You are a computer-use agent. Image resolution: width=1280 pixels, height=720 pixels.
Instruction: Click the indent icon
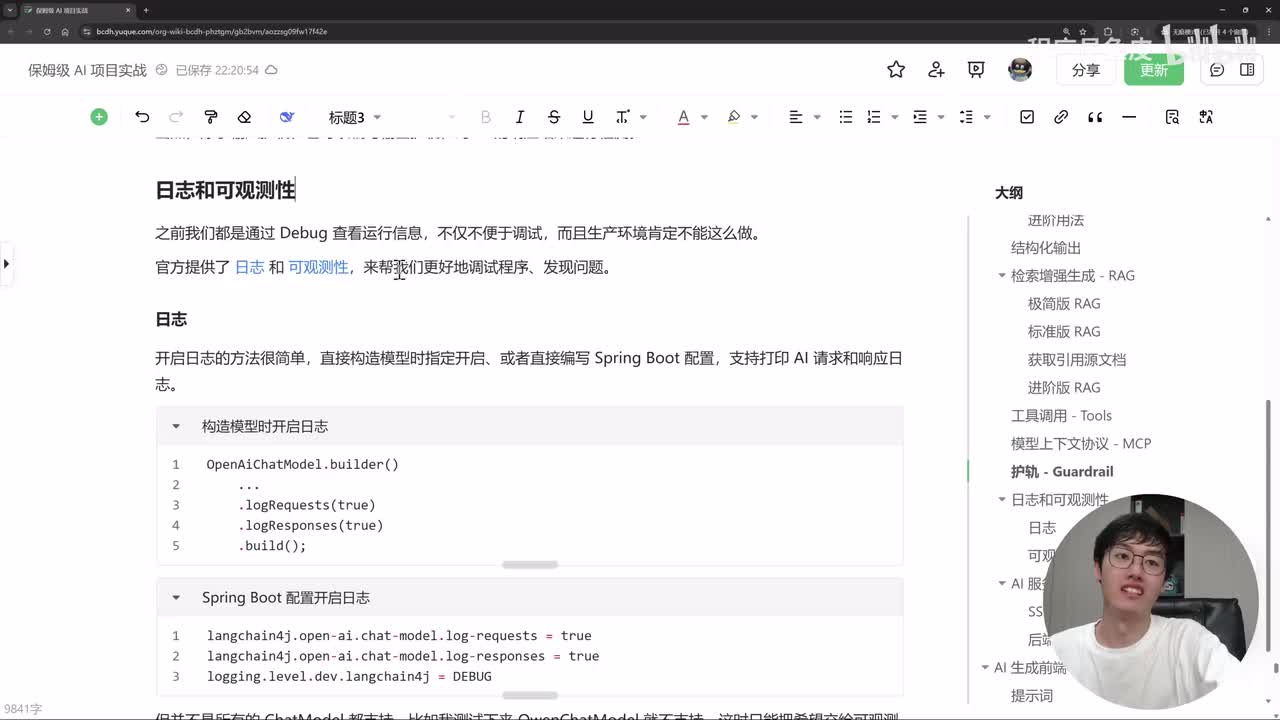point(920,117)
